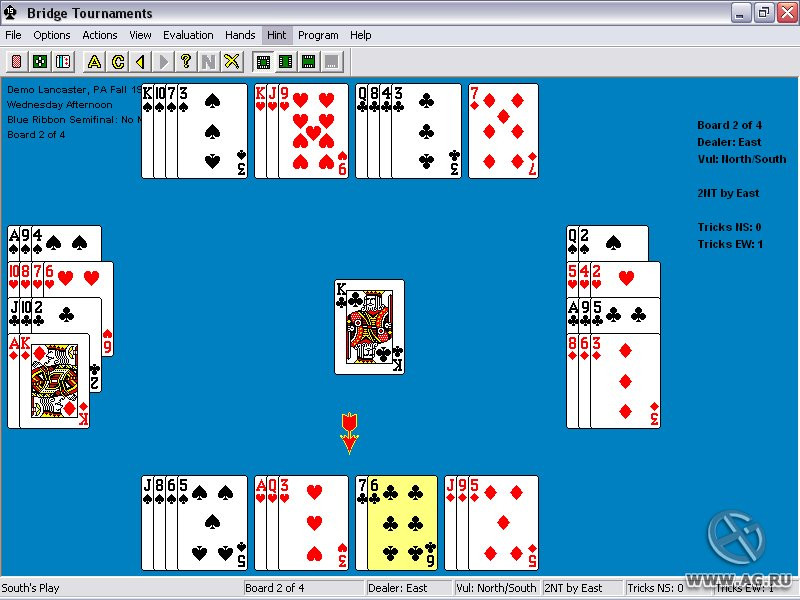800x600 pixels.
Task: Open the Hint menu
Action: pos(277,35)
